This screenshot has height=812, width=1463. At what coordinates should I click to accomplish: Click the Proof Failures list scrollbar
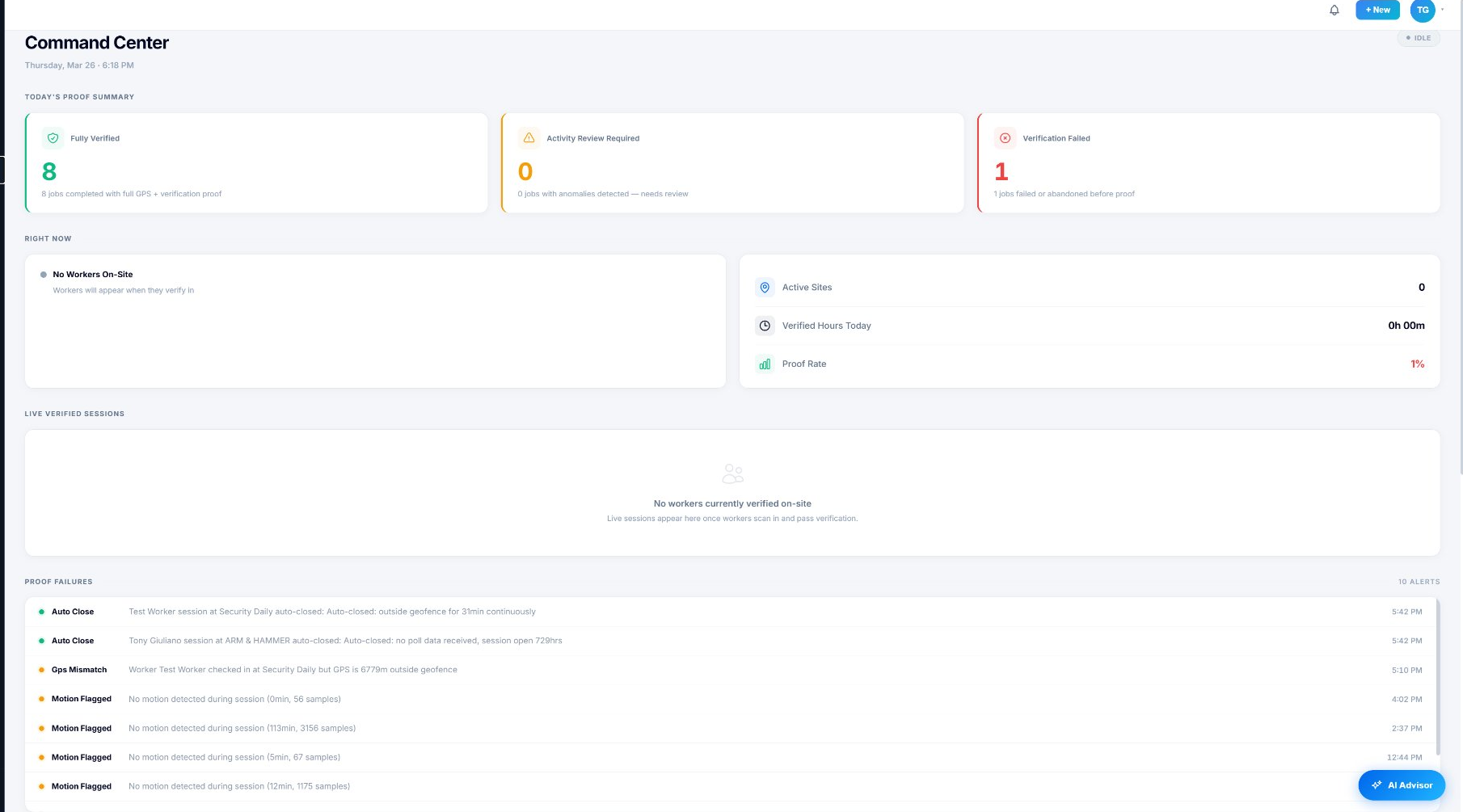pos(1437,679)
